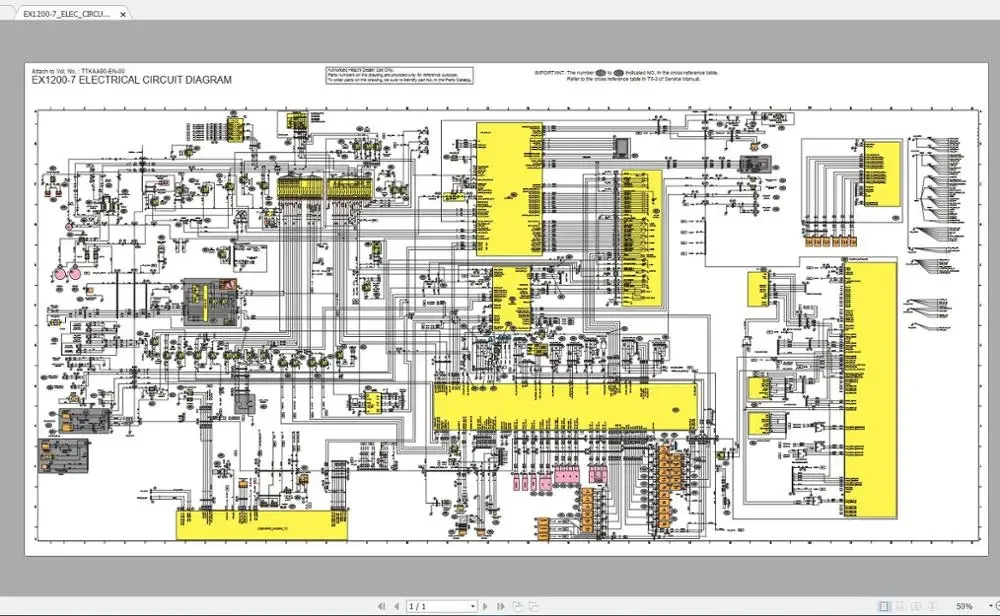
Task: Select the single page layout icon
Action: (884, 606)
